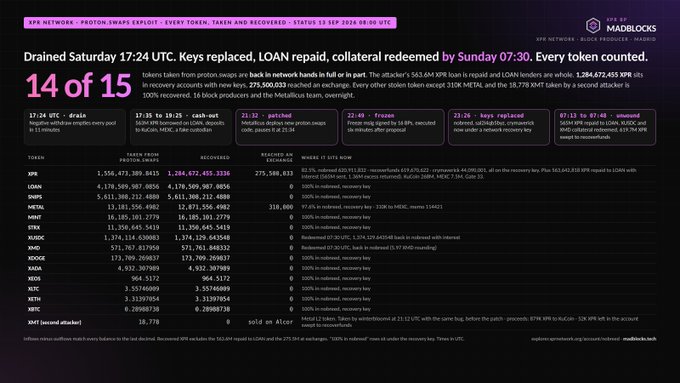
Task: Click the TOKEN column header
Action: (36, 158)
